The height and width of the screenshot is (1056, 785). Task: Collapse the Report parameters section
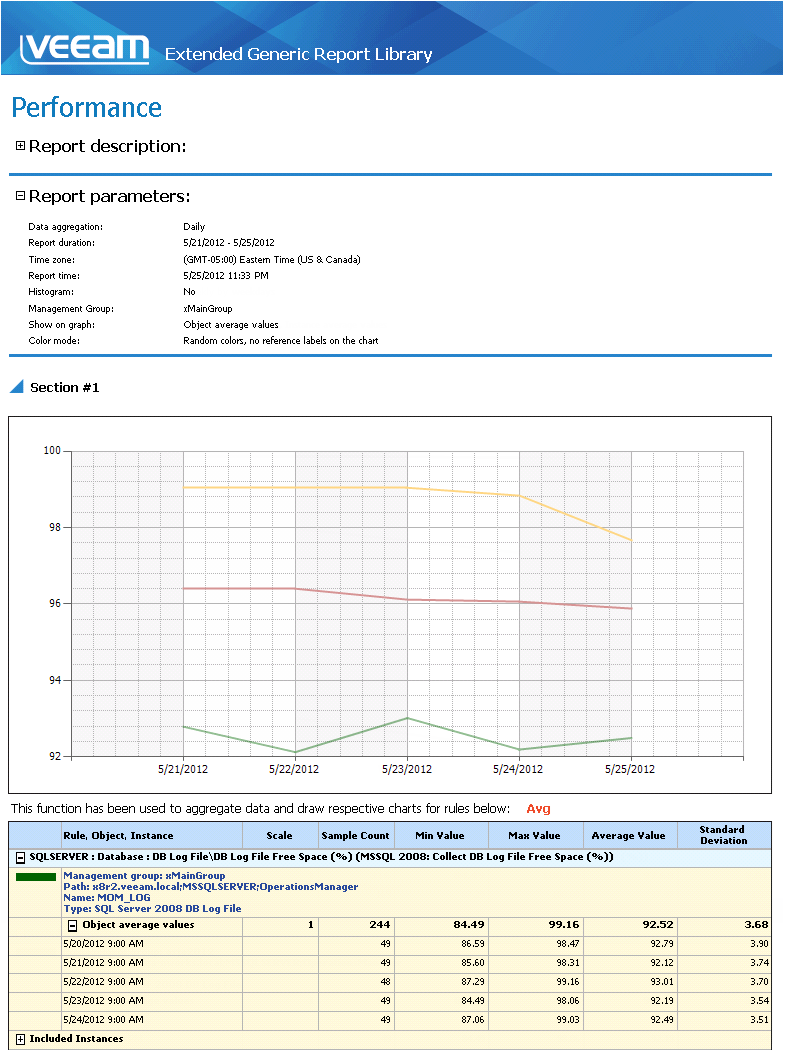click(x=20, y=195)
